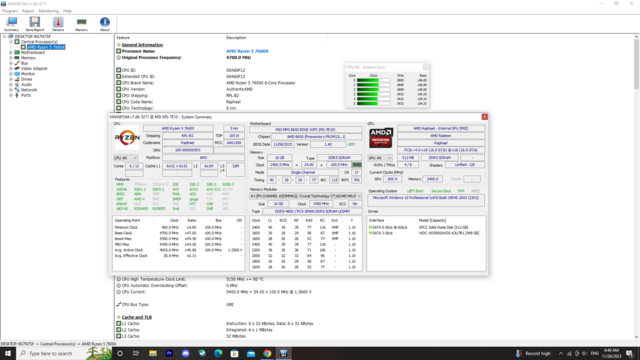Viewport: 640px width, 360px height.
Task: Open the Monitoring menu
Action: click(49, 11)
